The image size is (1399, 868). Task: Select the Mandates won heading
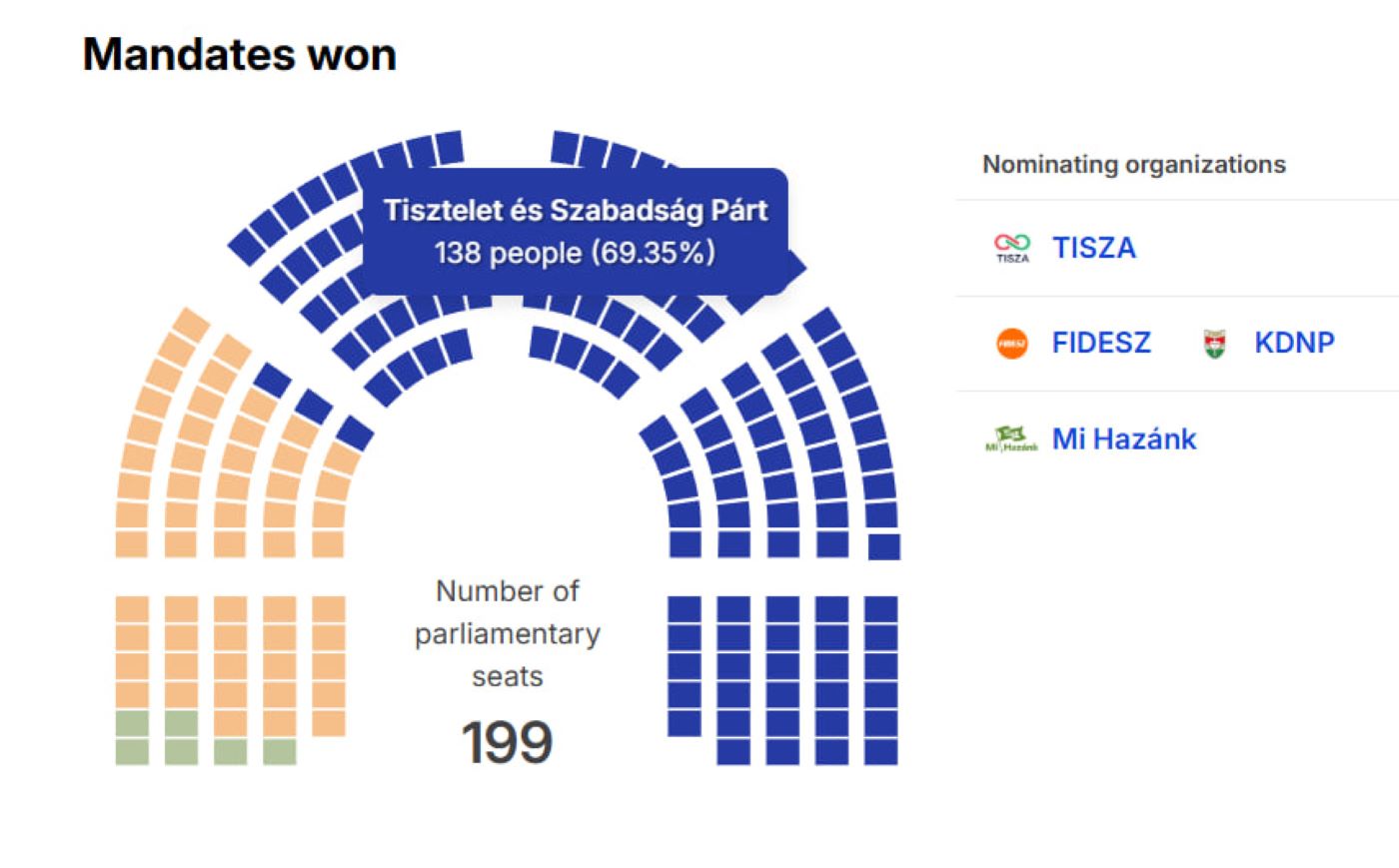(x=240, y=54)
